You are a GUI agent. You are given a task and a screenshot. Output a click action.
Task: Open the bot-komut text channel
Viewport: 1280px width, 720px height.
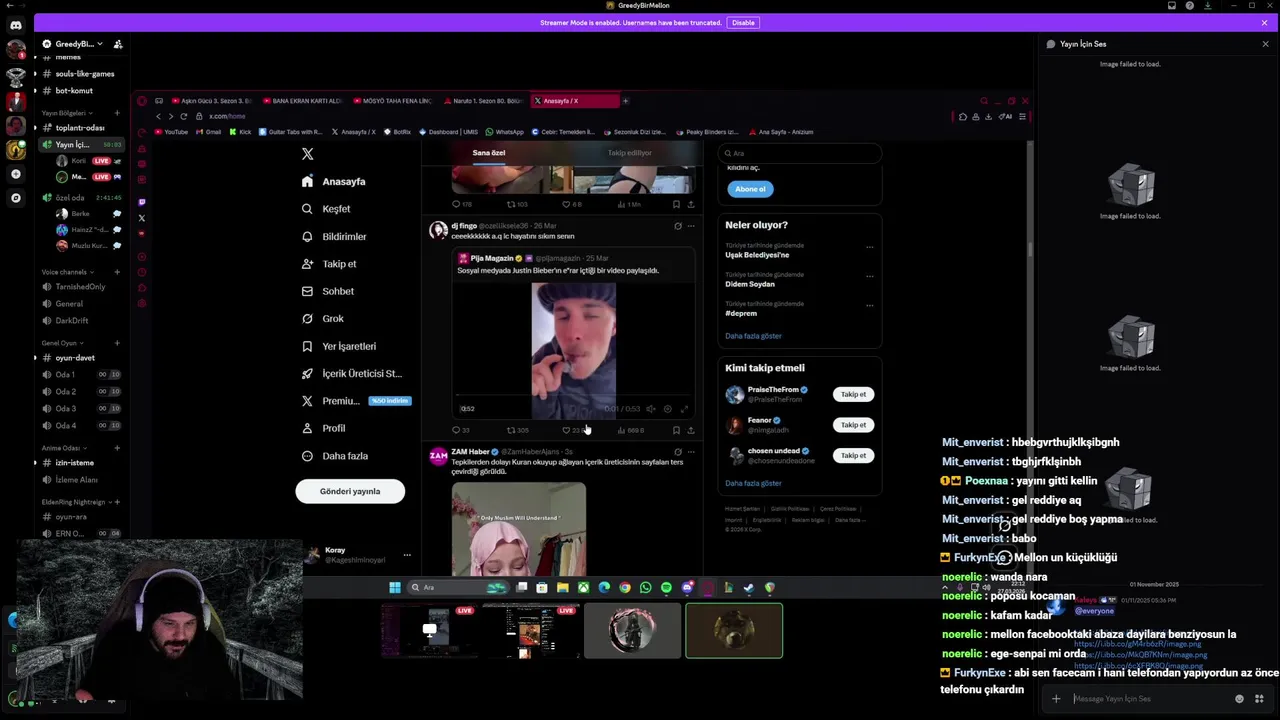click(74, 91)
